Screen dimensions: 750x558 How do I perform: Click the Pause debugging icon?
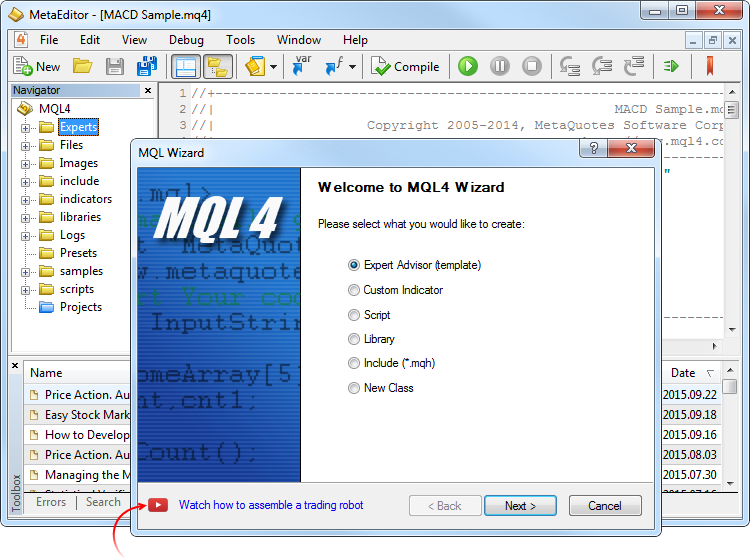[500, 67]
